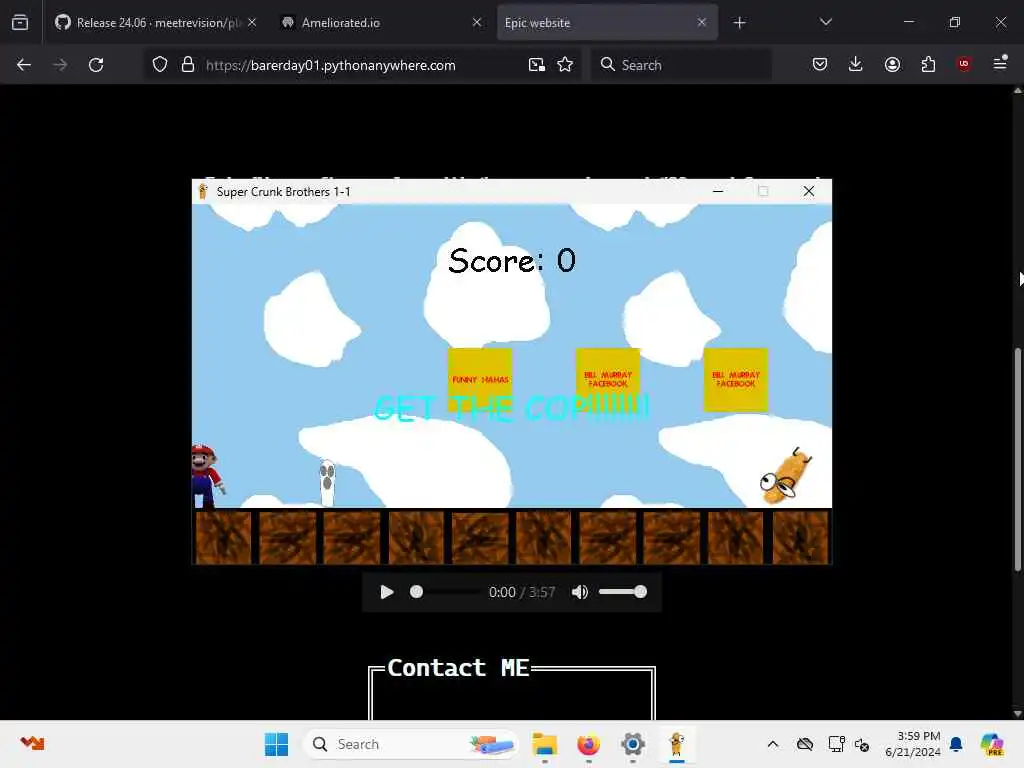
Task: Open Firefox from the taskbar
Action: [x=588, y=744]
